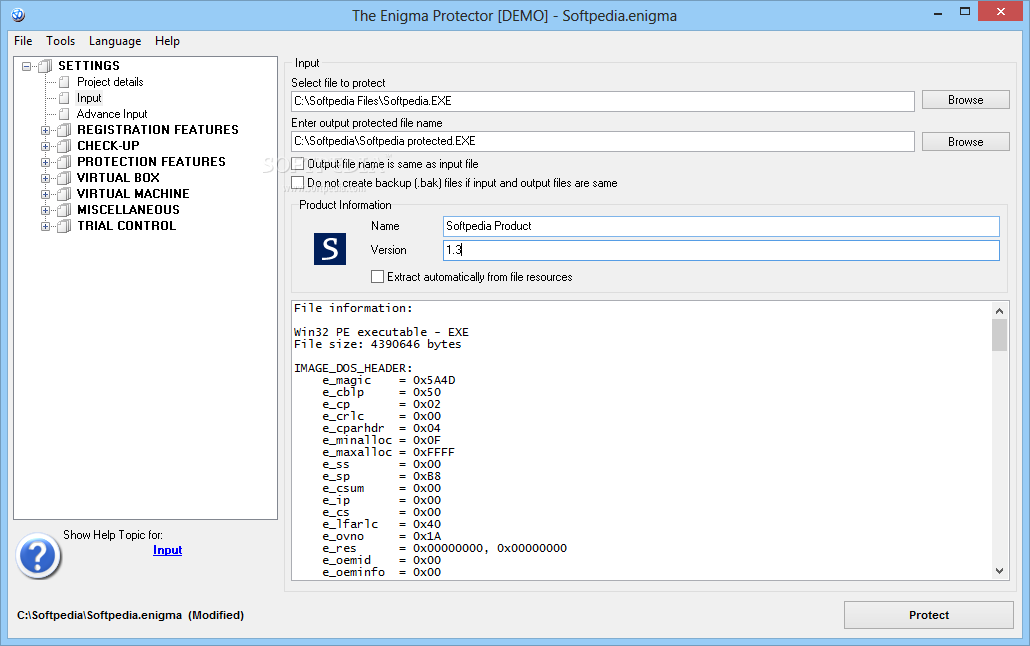Expand the TRIAL CONTROL node

[45, 227]
